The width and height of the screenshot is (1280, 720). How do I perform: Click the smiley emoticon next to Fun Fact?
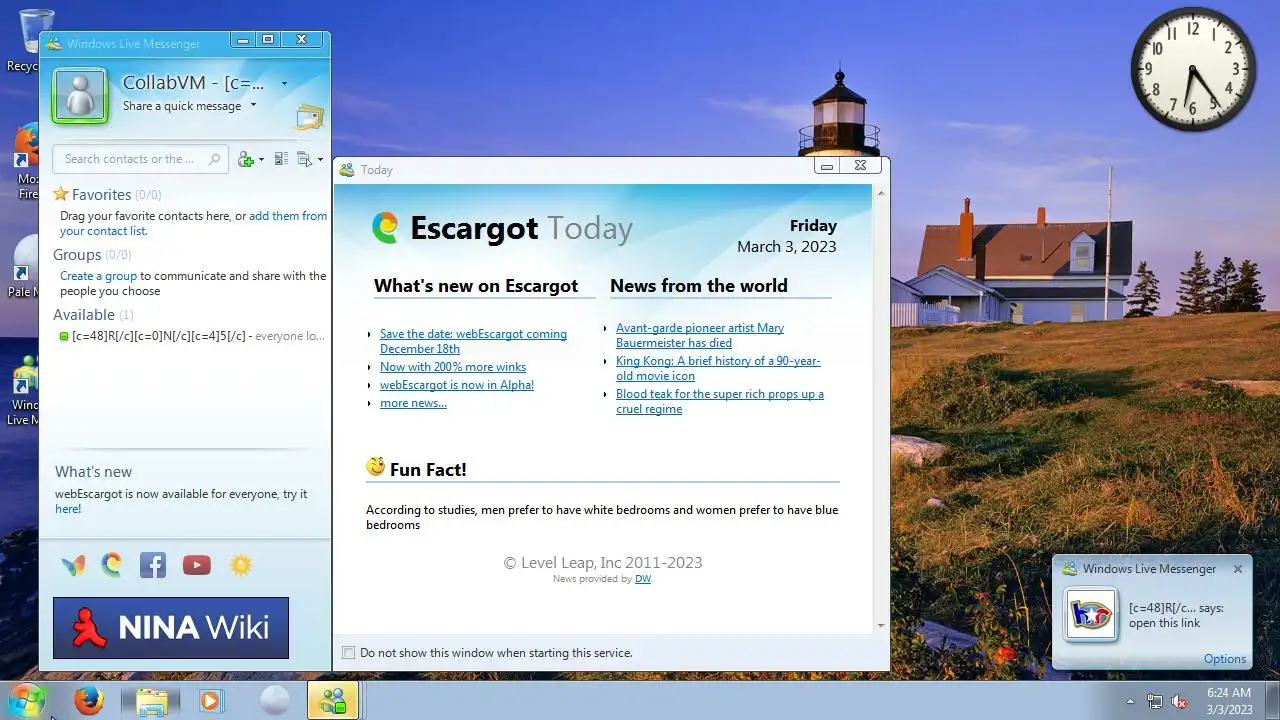(x=376, y=467)
